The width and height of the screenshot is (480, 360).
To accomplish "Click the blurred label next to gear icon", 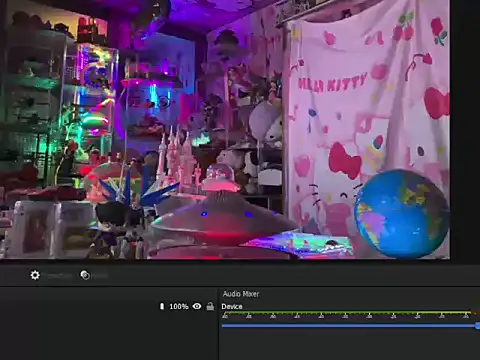I will coord(59,276).
